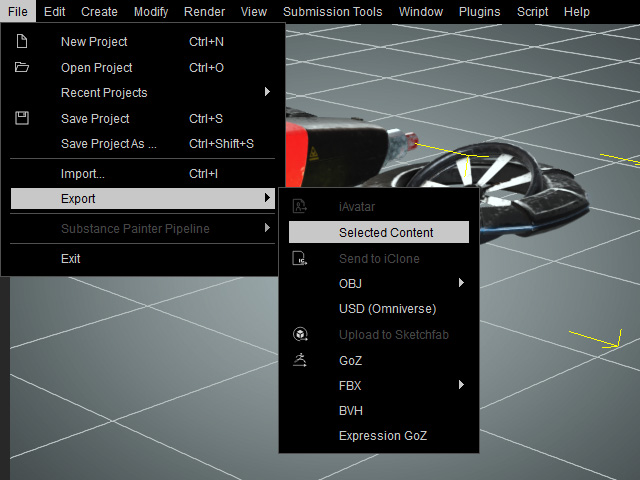
Task: Choose Import from the File menu
Action: coord(82,174)
